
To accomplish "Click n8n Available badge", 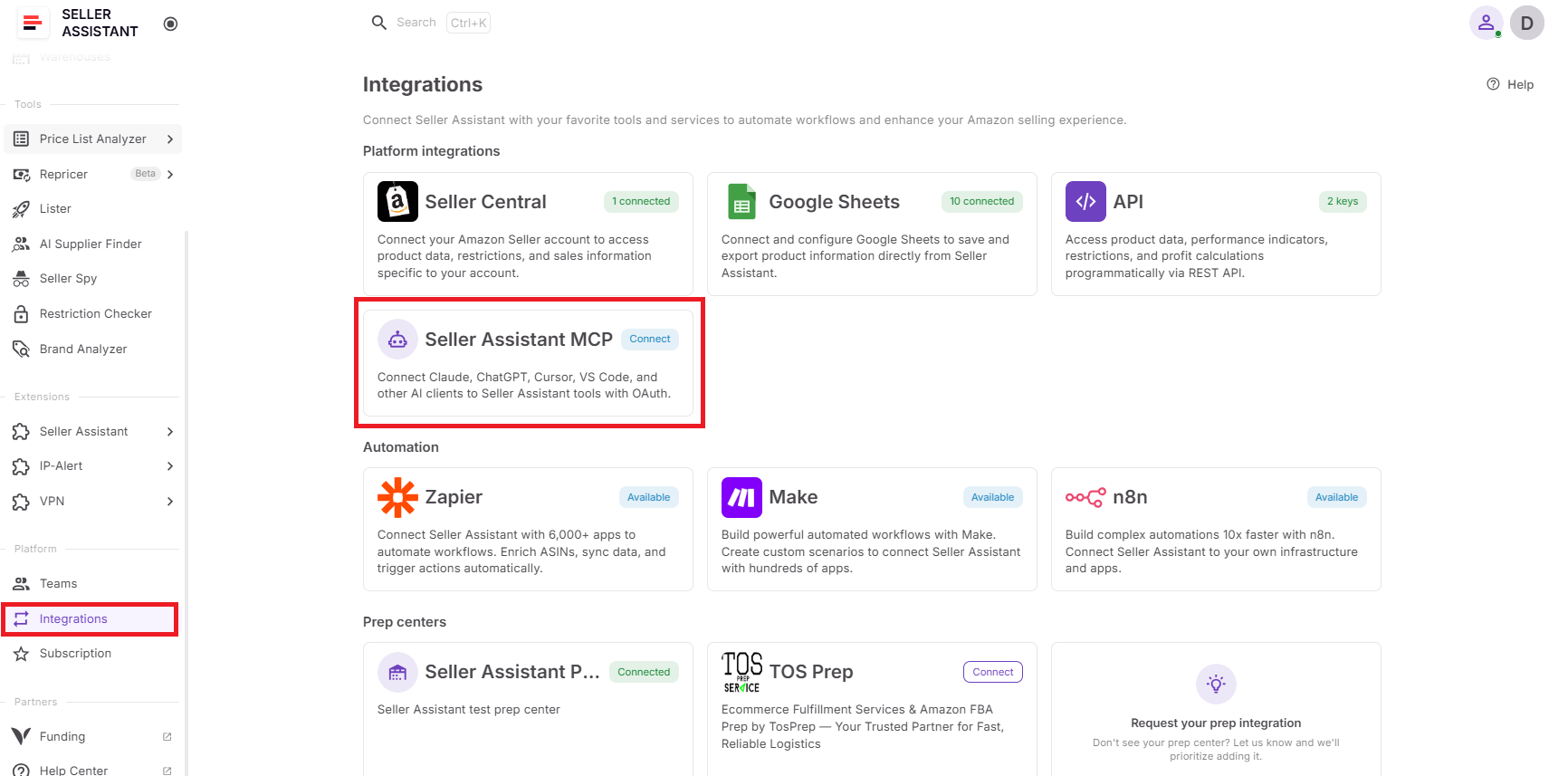I will pos(1337,497).
